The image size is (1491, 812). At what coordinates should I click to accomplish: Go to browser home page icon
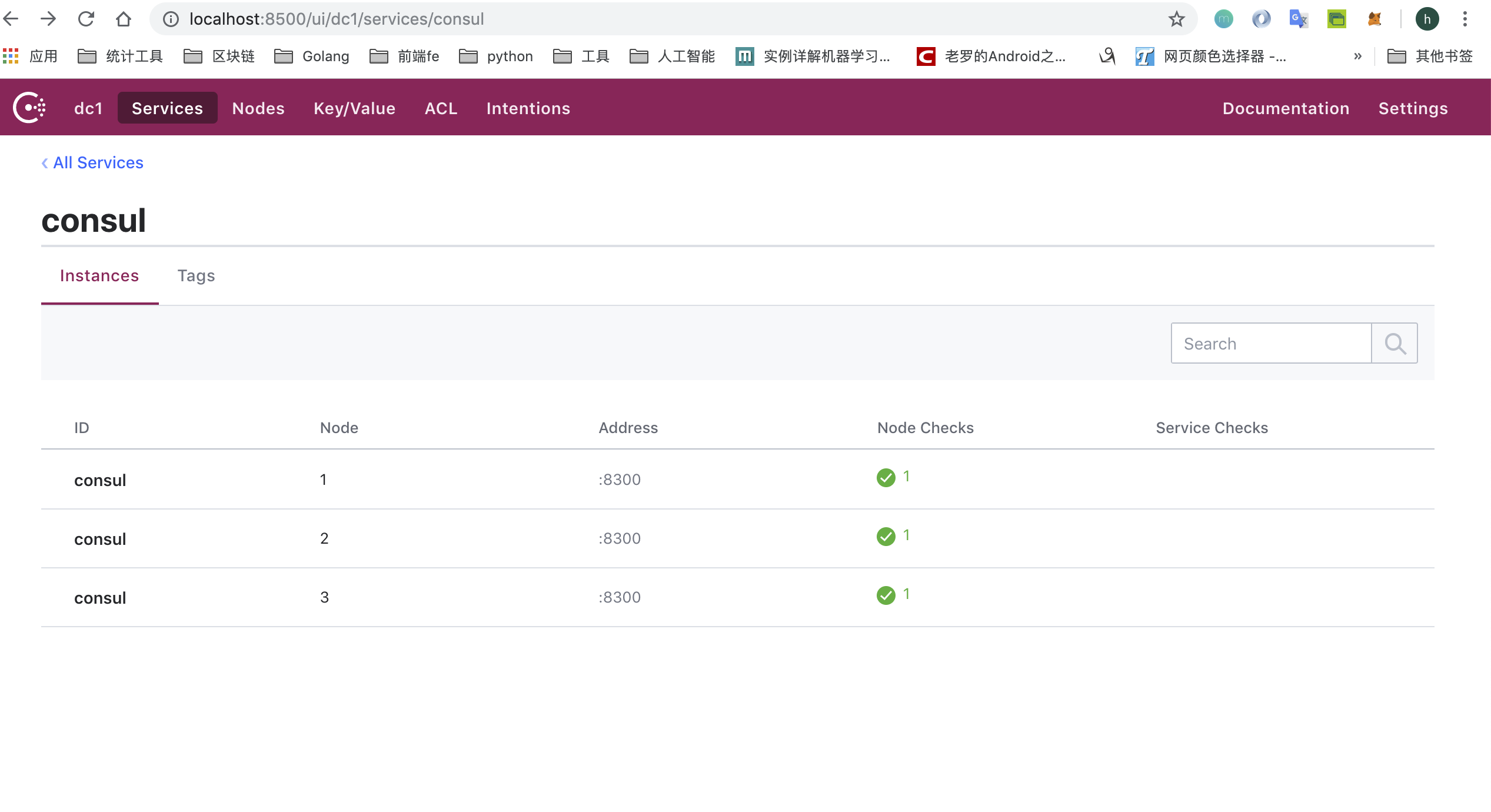pyautogui.click(x=123, y=19)
